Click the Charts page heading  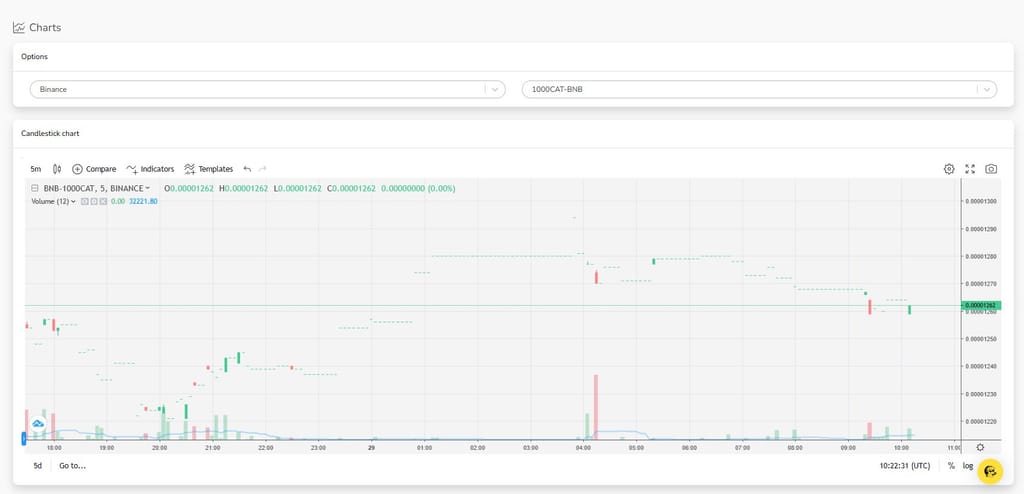[x=45, y=27]
